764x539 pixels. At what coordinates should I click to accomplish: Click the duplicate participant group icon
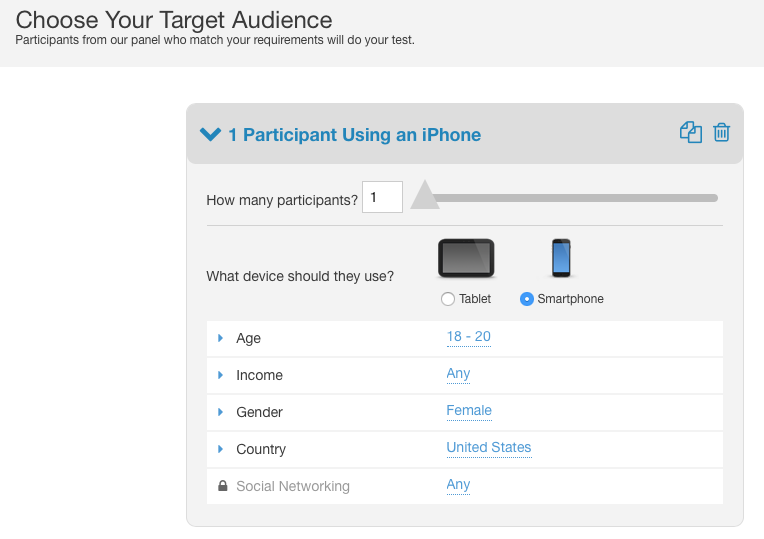point(691,132)
